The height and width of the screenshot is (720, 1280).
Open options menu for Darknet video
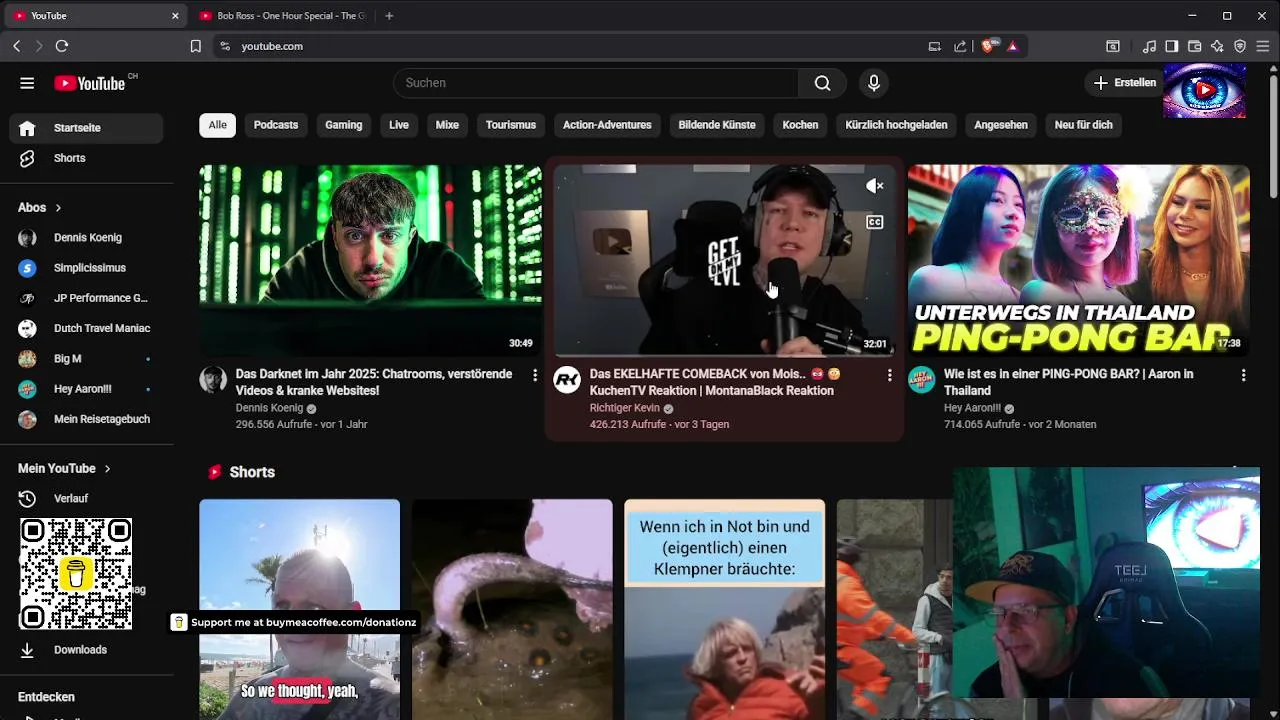tap(535, 375)
